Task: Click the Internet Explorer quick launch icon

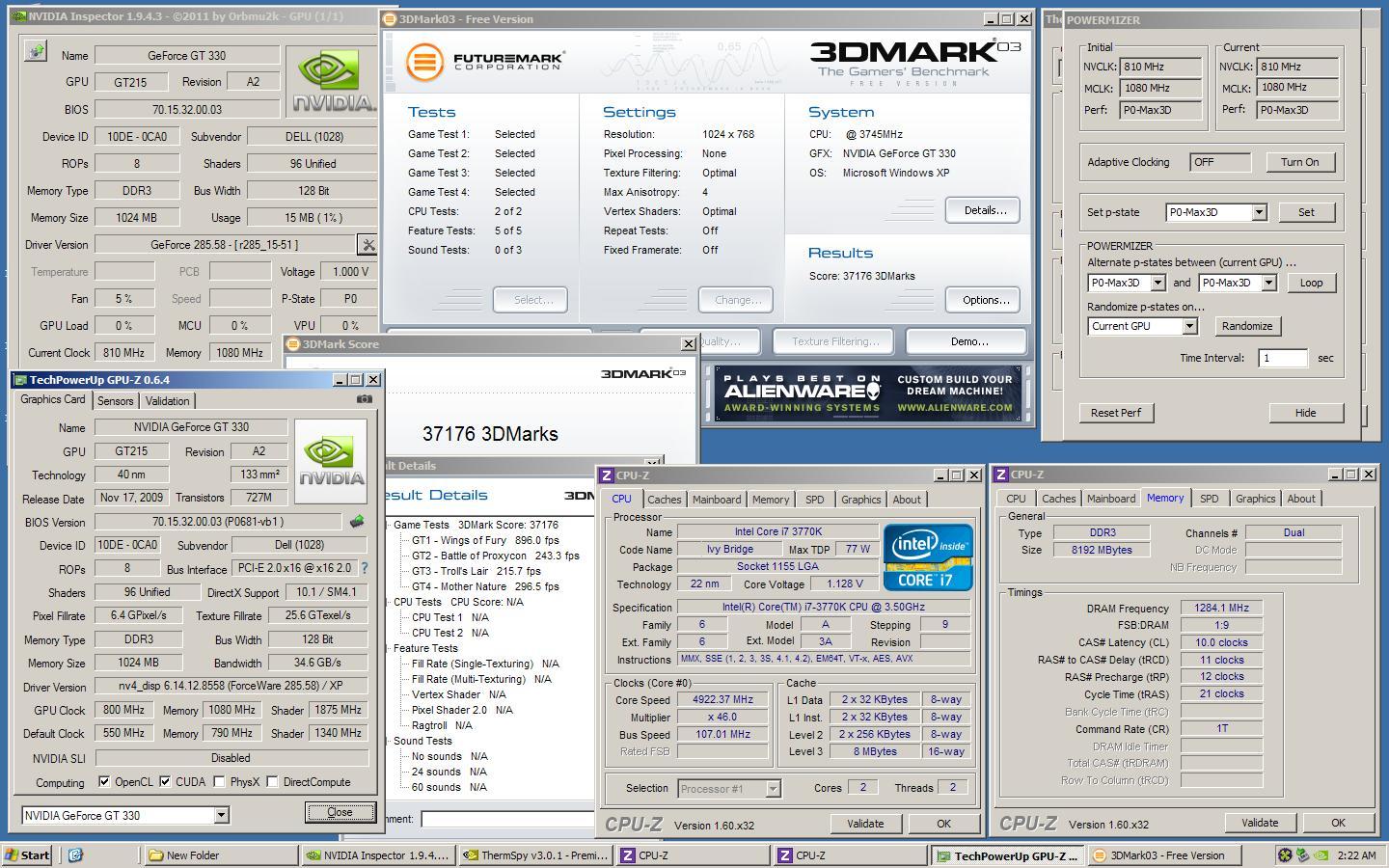Action: (76, 854)
